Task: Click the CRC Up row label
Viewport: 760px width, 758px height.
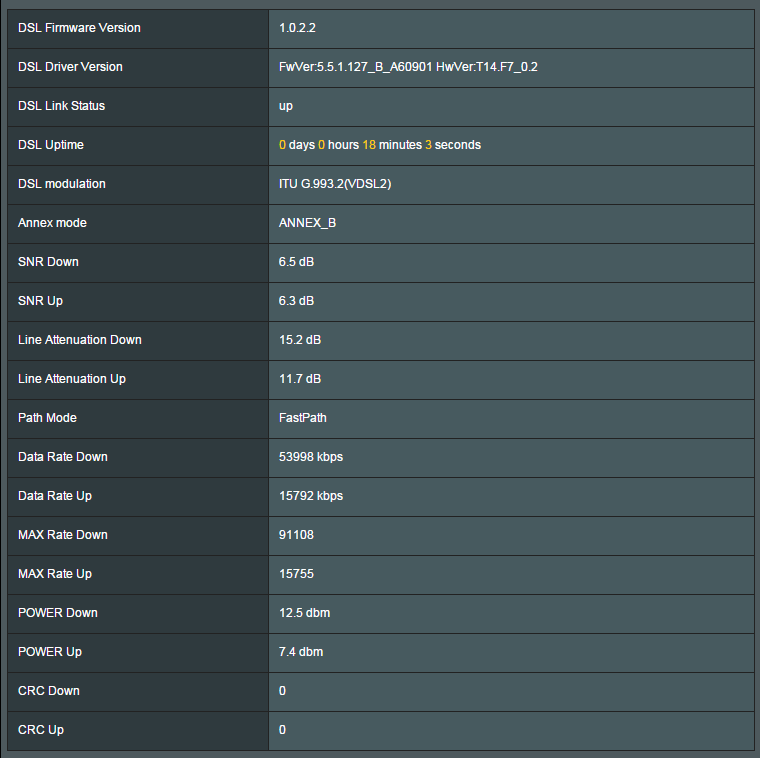Action: coord(41,730)
